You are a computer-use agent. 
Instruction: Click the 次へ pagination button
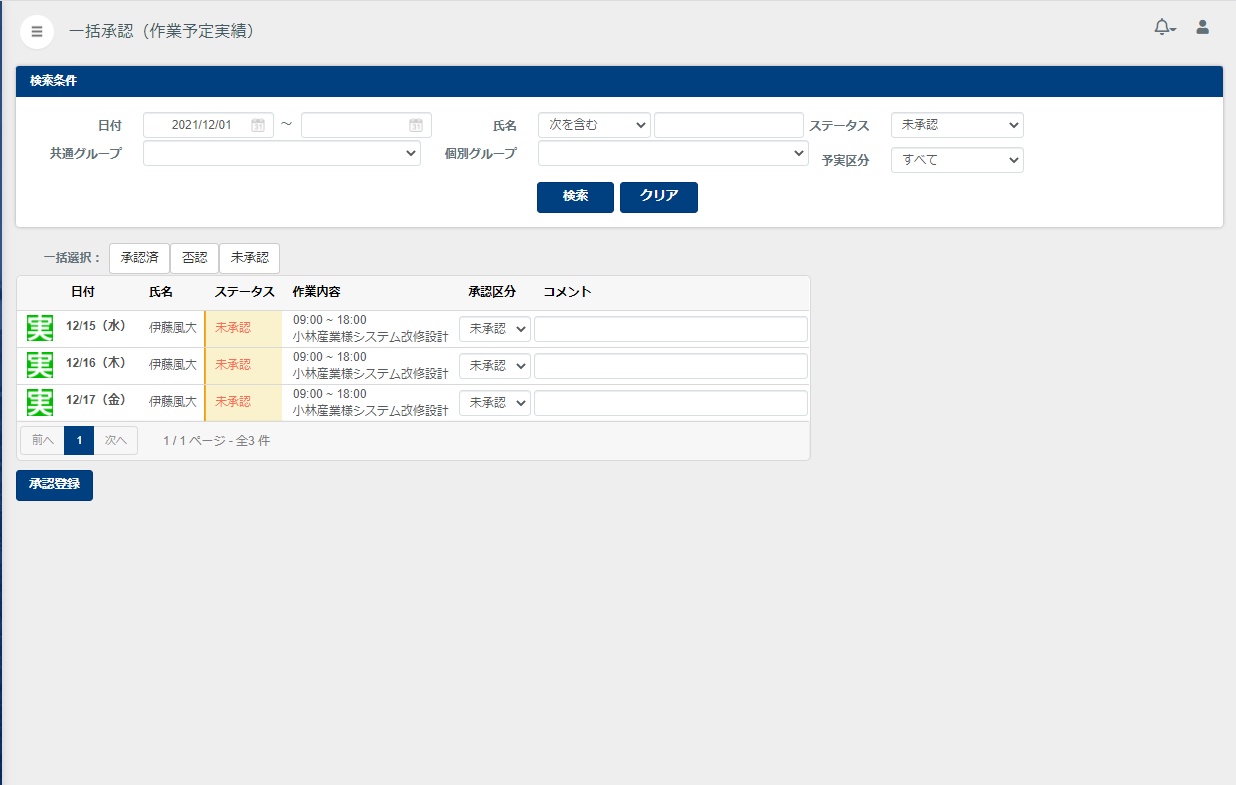(x=116, y=440)
